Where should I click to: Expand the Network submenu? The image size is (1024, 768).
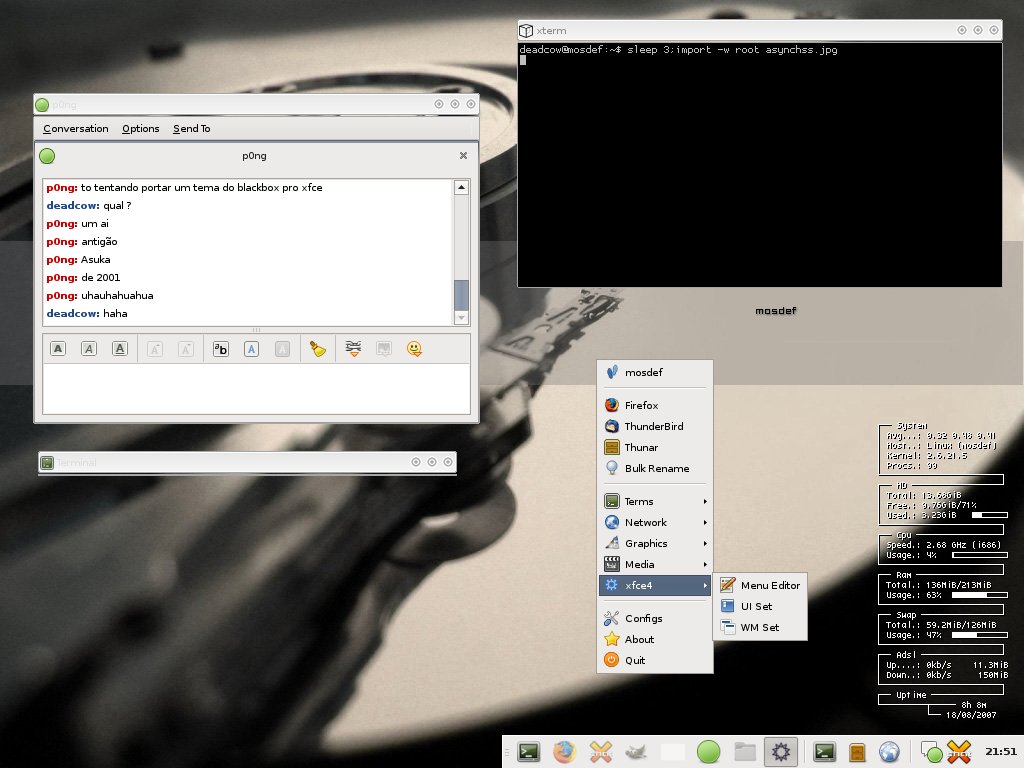point(655,522)
